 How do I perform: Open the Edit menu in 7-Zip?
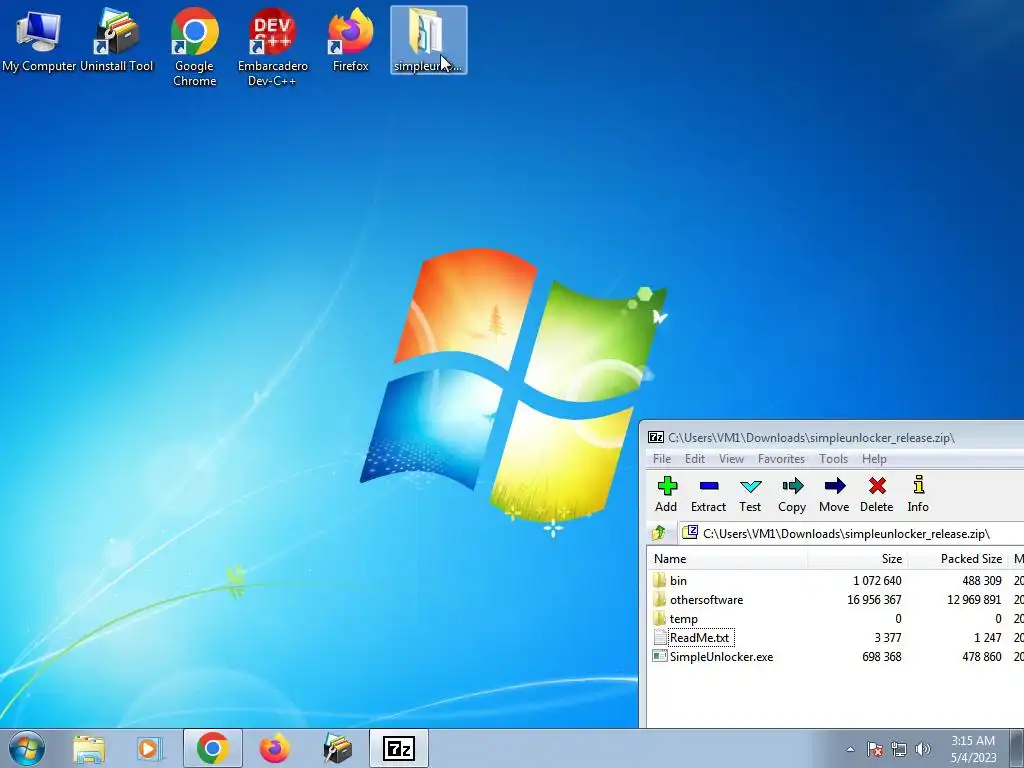[695, 459]
